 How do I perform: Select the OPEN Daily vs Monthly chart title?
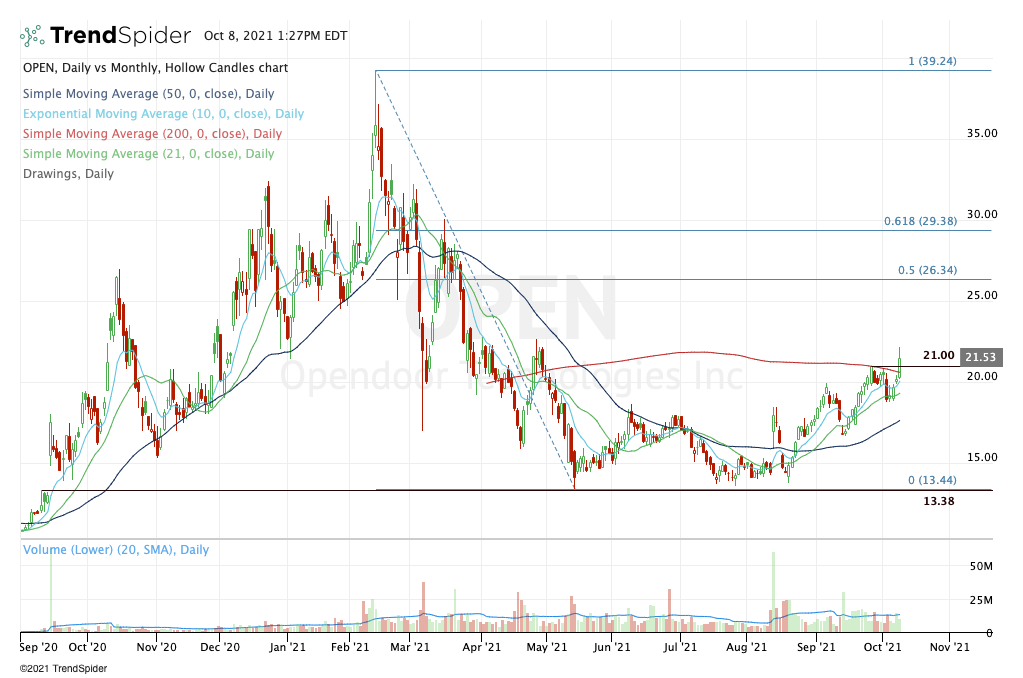(154, 68)
